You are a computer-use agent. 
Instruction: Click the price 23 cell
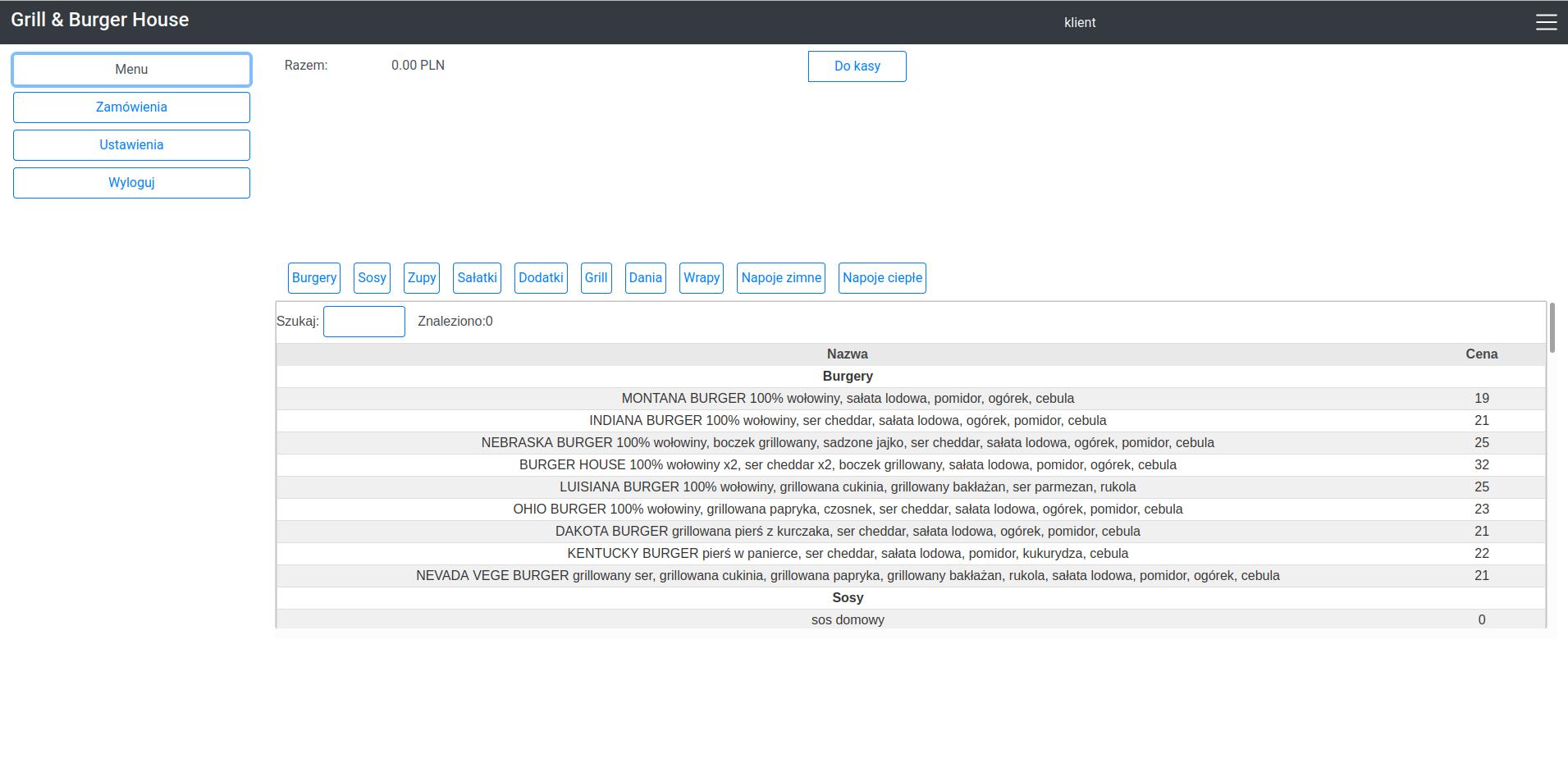(1482, 509)
